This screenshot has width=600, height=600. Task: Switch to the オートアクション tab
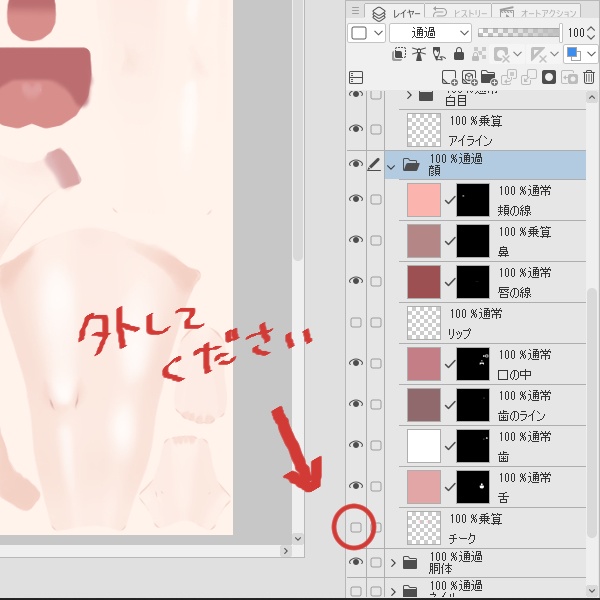point(537,12)
